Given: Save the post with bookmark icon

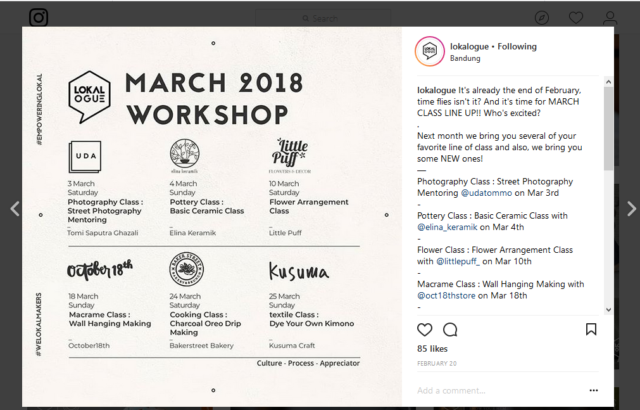Looking at the screenshot, I should point(591,329).
